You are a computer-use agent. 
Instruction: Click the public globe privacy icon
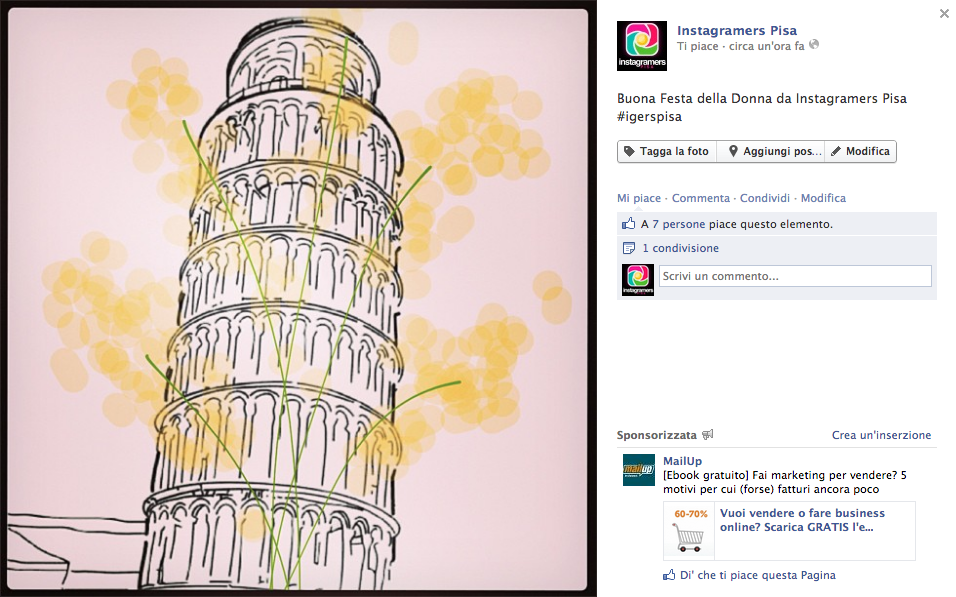[x=814, y=45]
